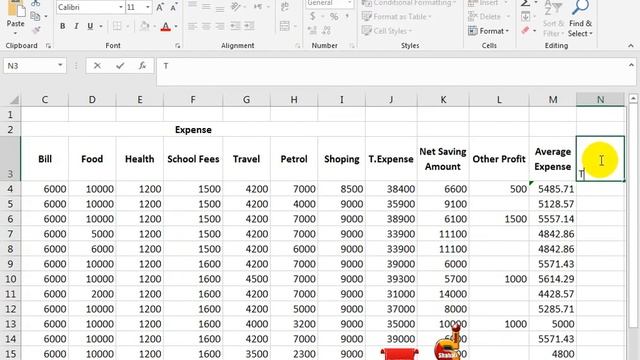
Task: Click the vertical scrollbar up arrow
Action: pos(633,98)
